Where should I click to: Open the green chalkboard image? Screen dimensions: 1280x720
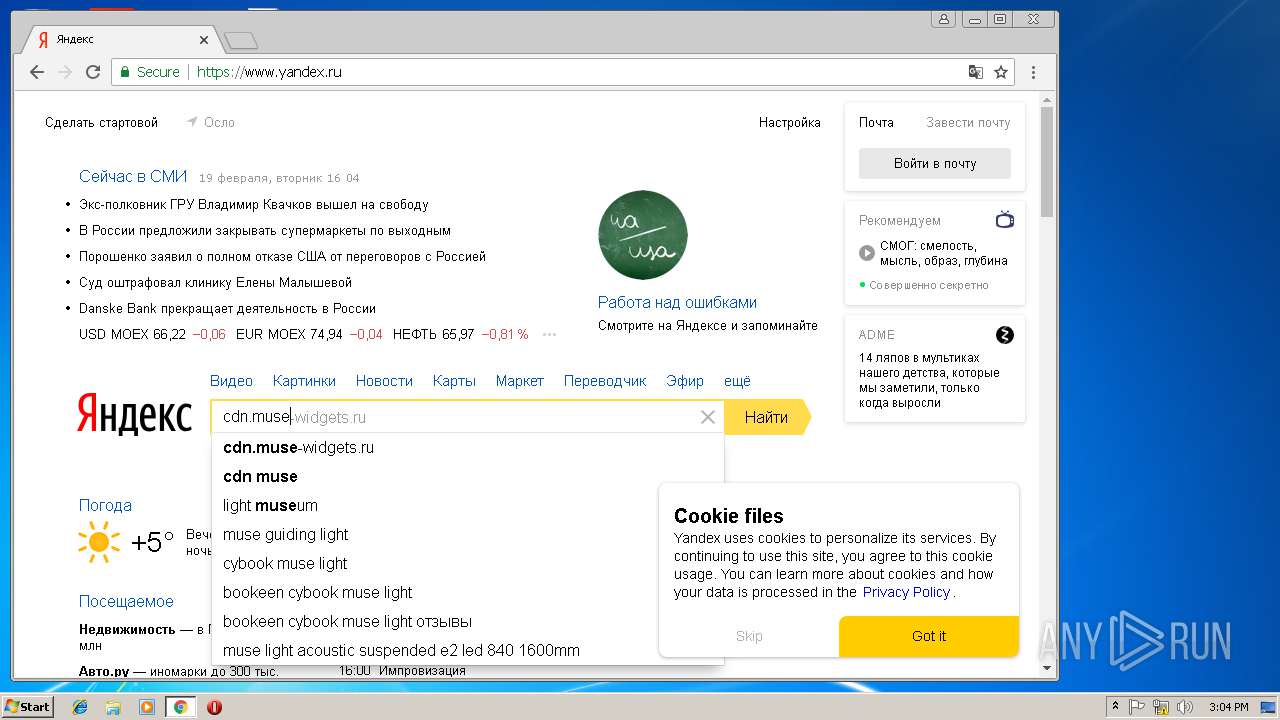pos(643,235)
